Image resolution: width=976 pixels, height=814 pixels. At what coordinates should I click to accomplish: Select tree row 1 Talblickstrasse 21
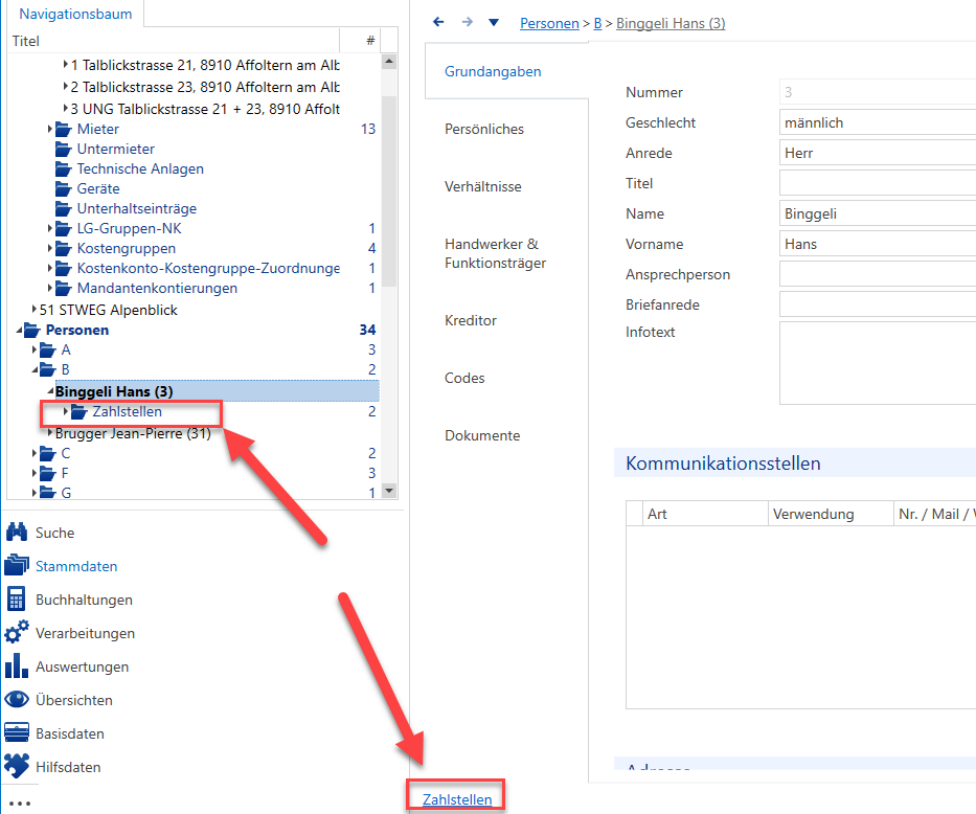(205, 65)
